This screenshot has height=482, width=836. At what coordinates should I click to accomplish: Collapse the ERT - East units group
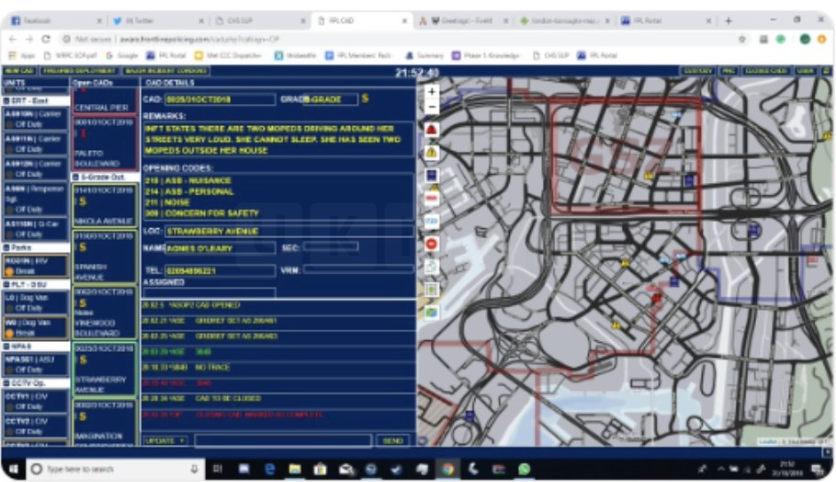(x=6, y=101)
